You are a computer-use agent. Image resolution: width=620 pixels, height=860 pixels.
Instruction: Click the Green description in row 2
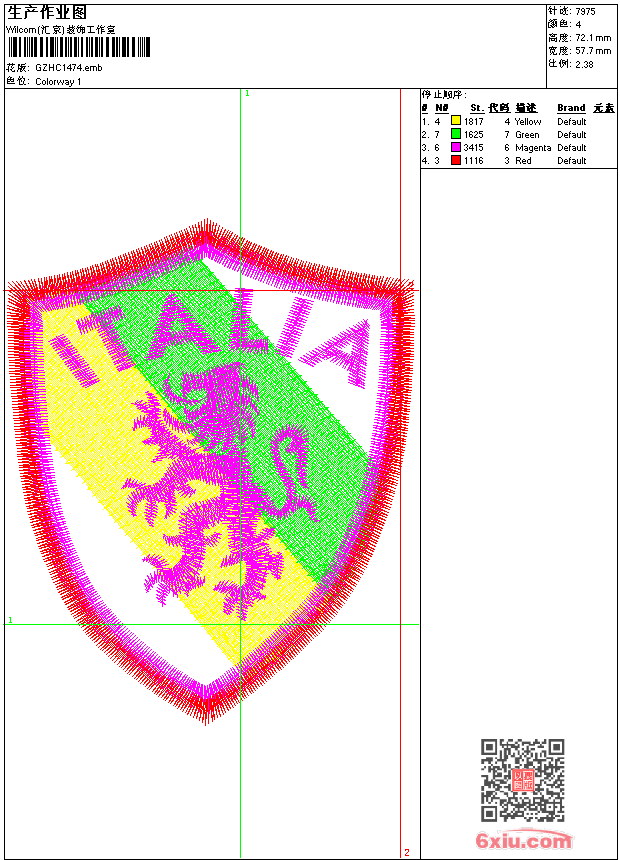pos(527,135)
